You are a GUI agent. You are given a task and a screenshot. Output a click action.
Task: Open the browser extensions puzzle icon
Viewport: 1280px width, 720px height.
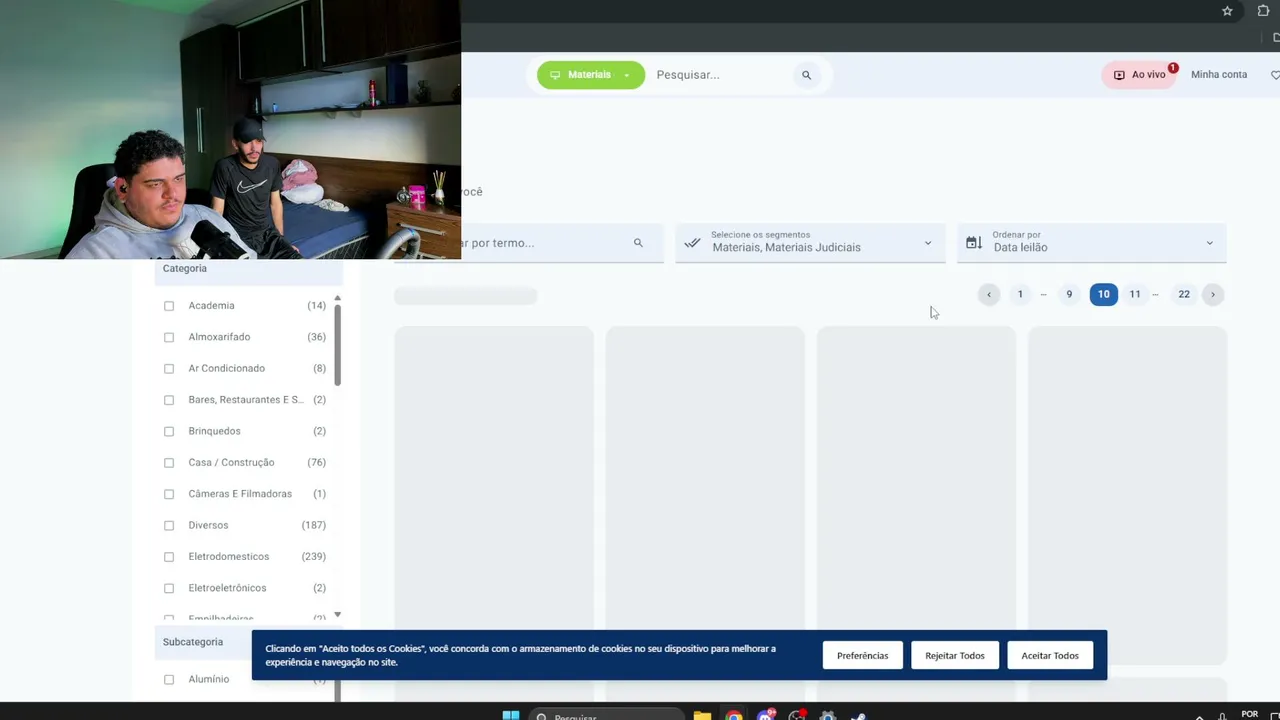coord(1263,11)
